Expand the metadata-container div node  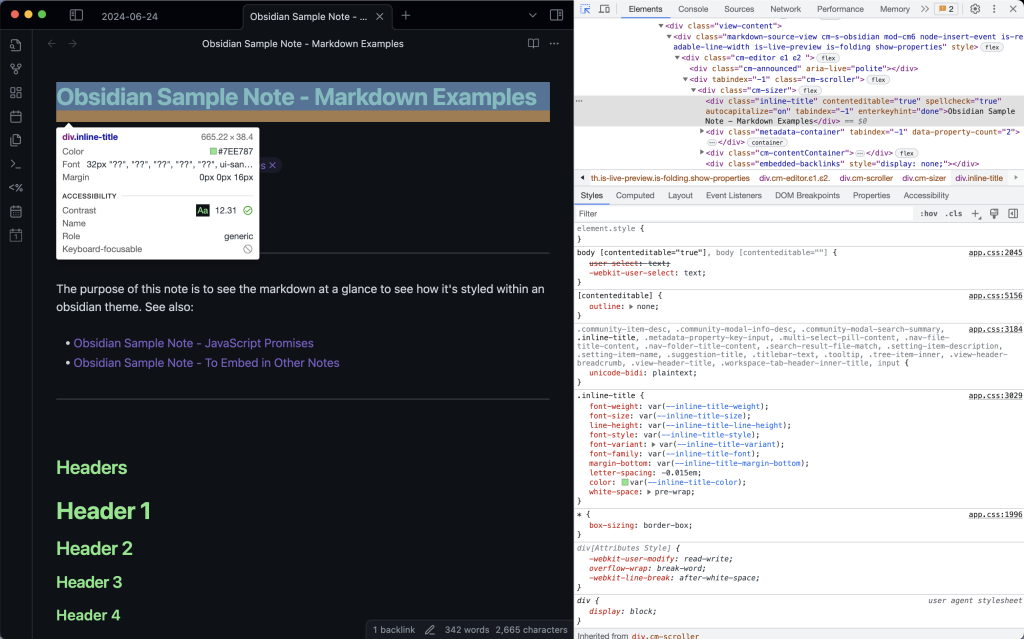click(702, 132)
